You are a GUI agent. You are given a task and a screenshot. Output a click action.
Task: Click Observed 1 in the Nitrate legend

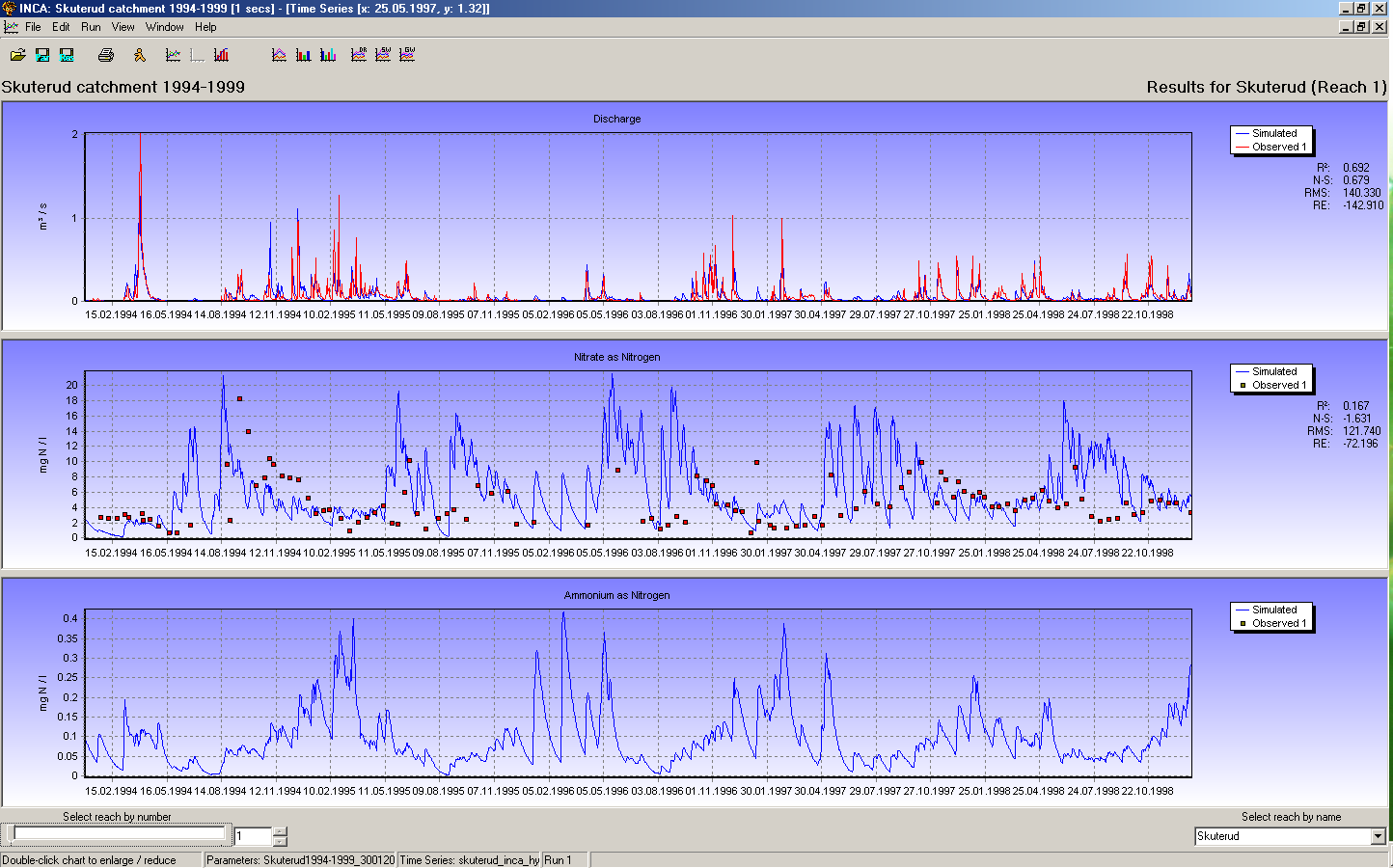pyautogui.click(x=1279, y=385)
